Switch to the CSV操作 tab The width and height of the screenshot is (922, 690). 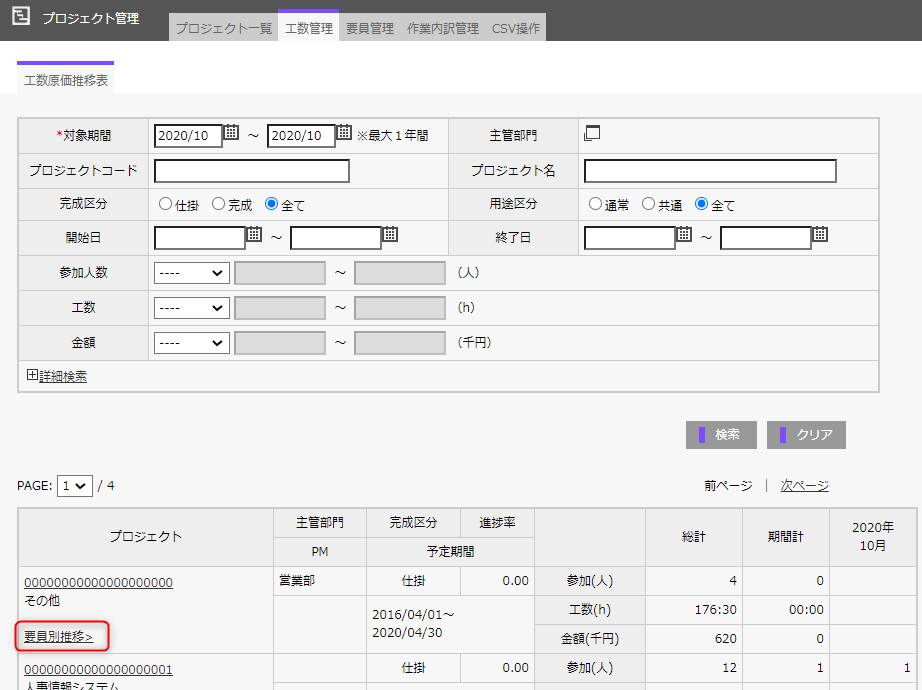coord(515,28)
